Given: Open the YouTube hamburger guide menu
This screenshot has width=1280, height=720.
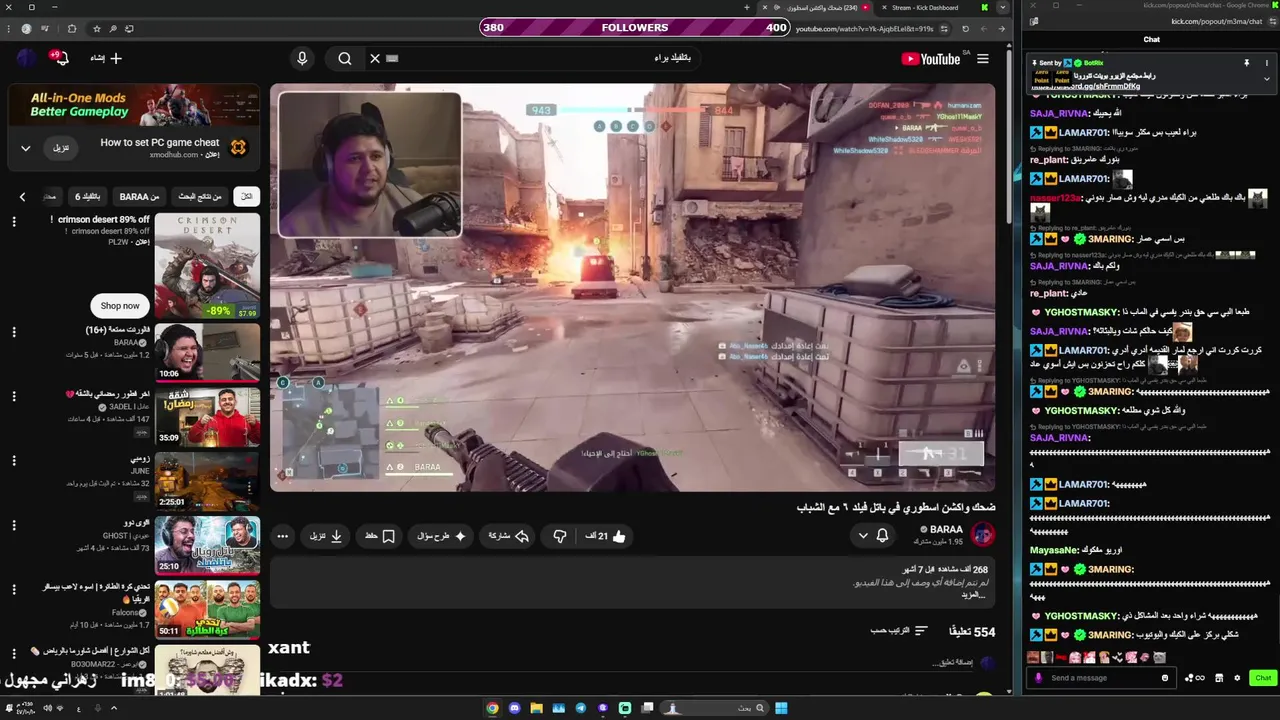Looking at the screenshot, I should [x=983, y=59].
